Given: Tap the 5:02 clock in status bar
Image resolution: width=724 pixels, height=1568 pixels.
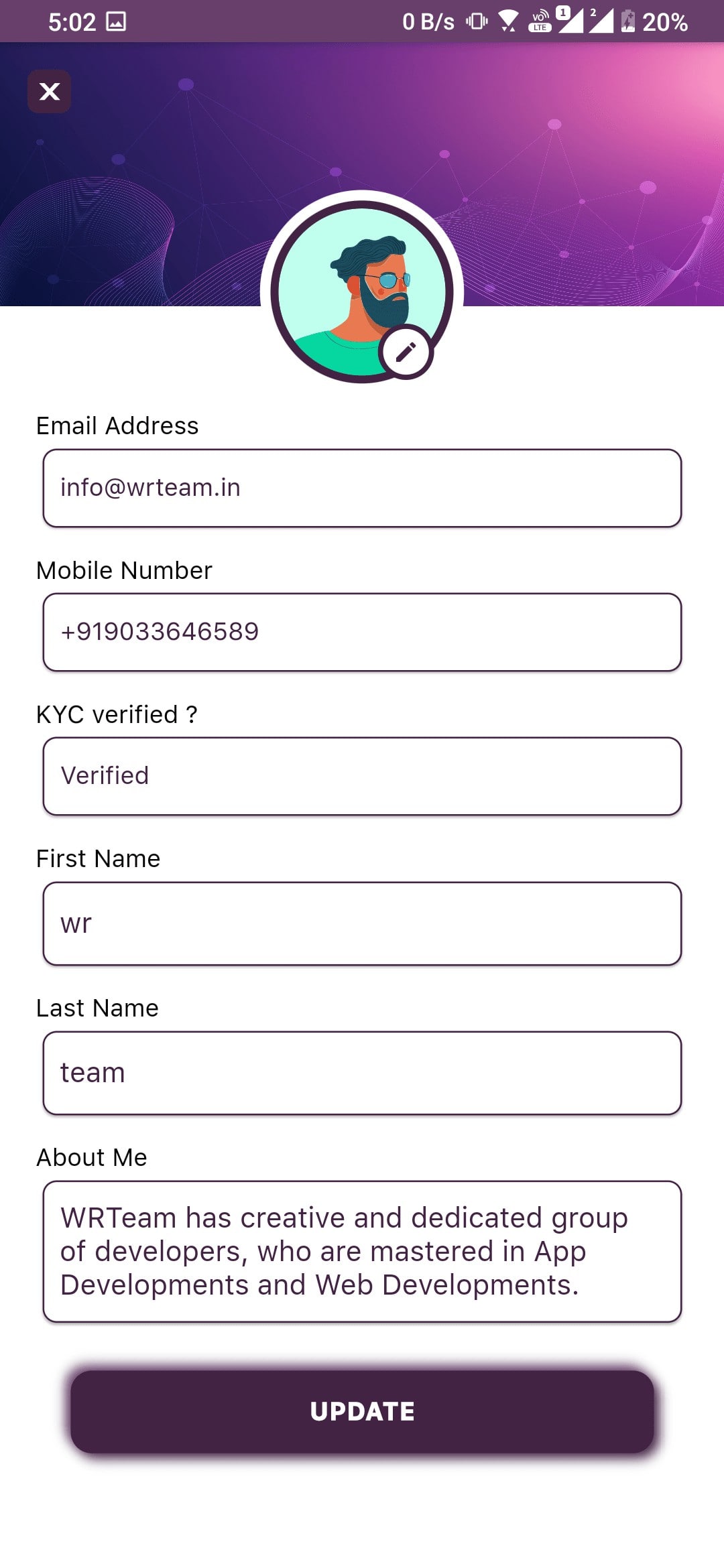Looking at the screenshot, I should pos(72,22).
